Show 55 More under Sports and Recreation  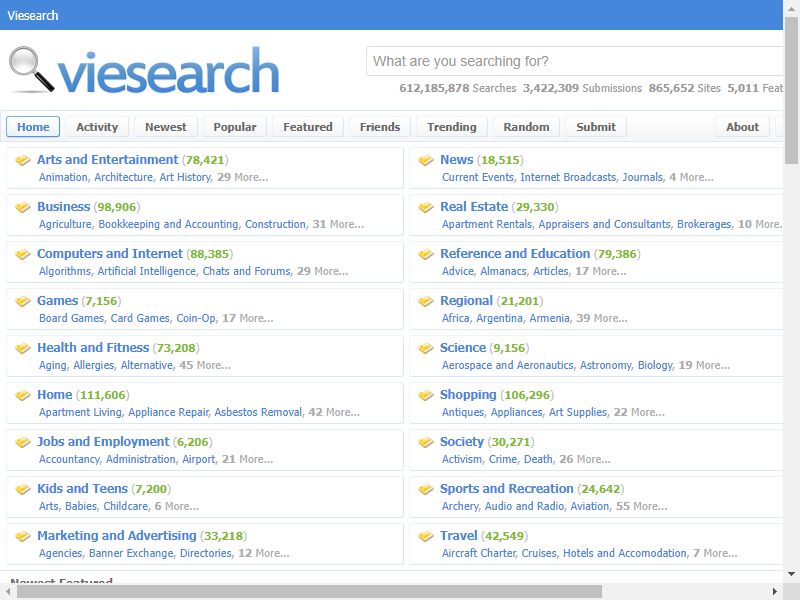click(642, 506)
